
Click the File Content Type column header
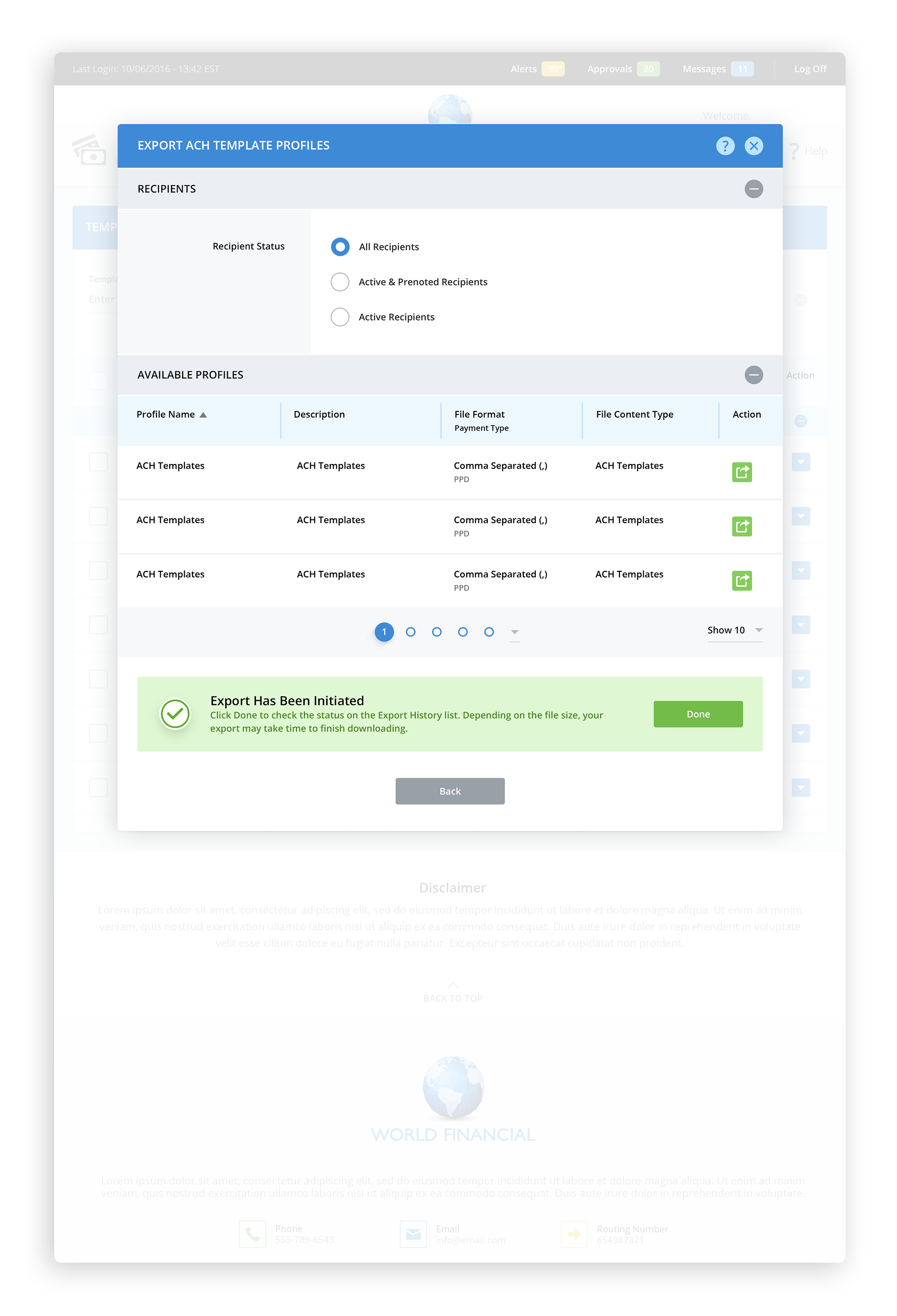634,414
